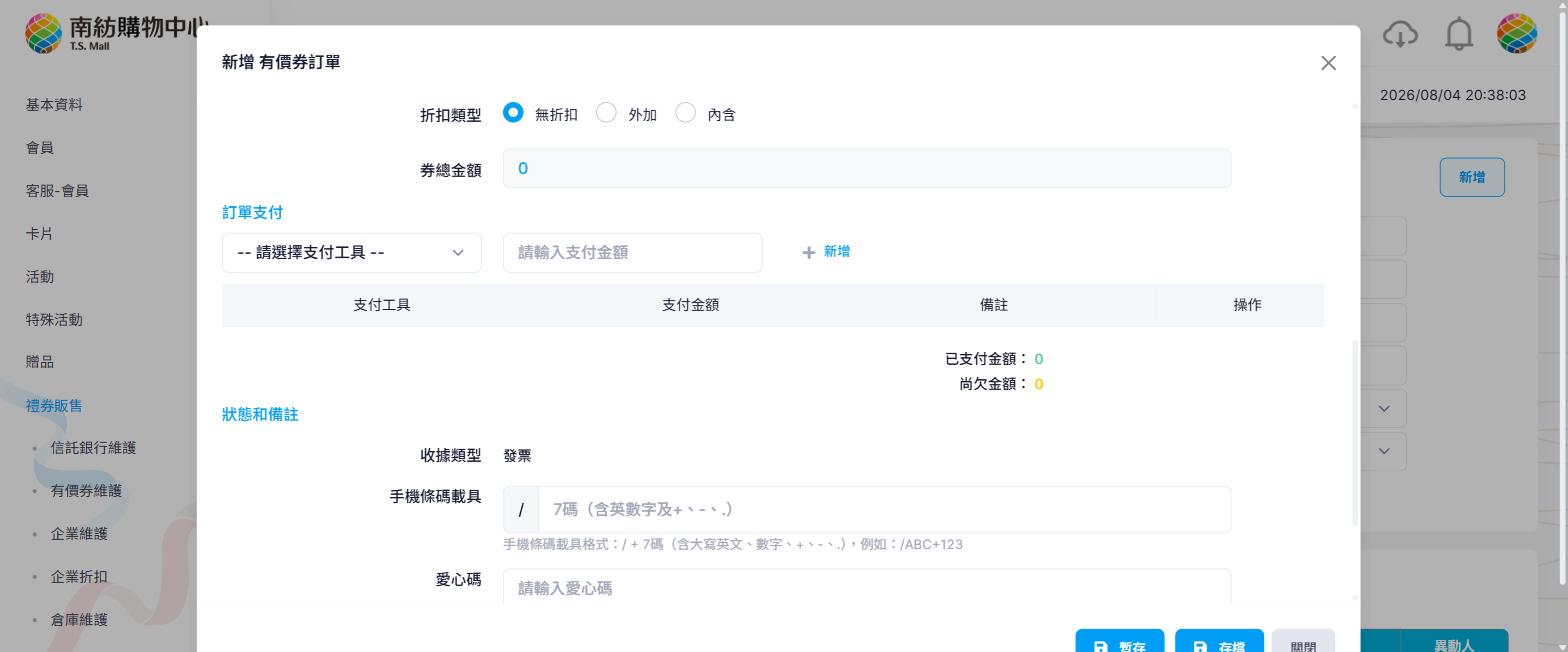
Task: Click the 狀態和備註 section heading
Action: pyautogui.click(x=260, y=414)
